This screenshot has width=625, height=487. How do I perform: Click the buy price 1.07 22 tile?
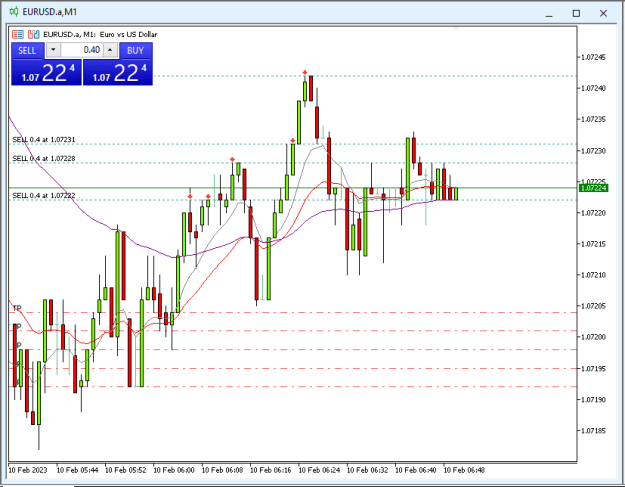point(118,73)
